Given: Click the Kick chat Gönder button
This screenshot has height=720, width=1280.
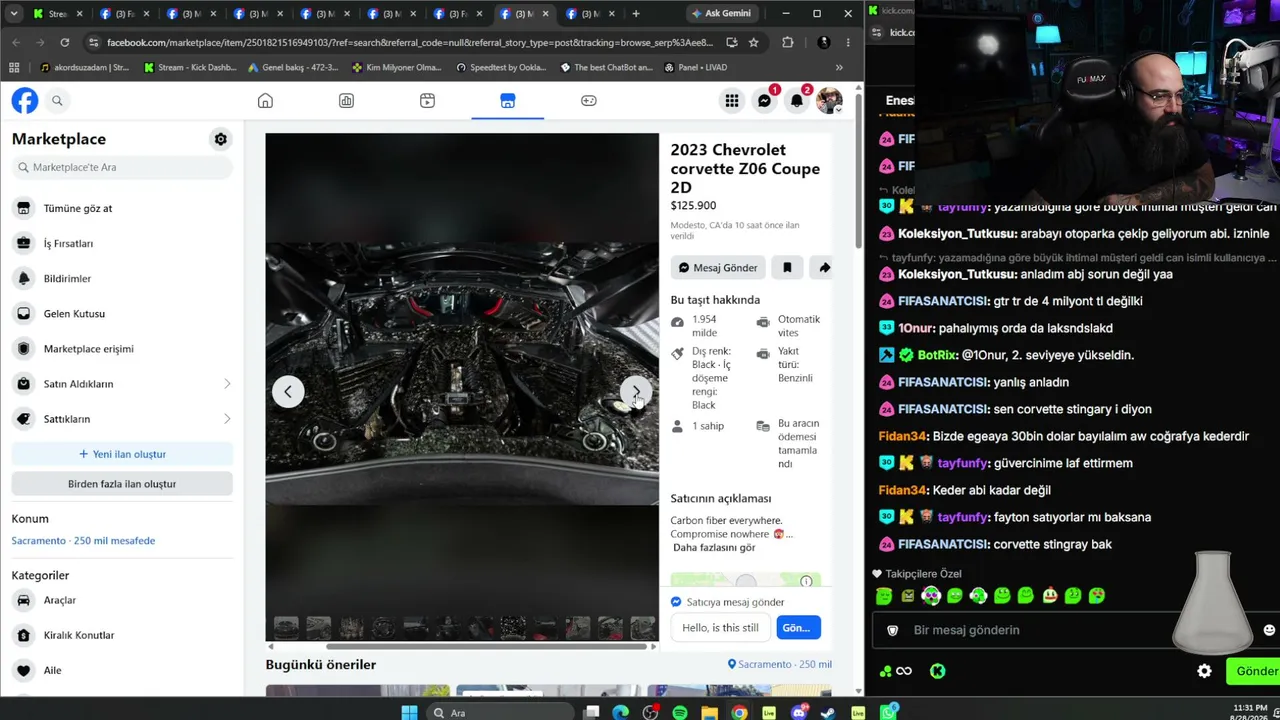Looking at the screenshot, I should click(x=1254, y=671).
